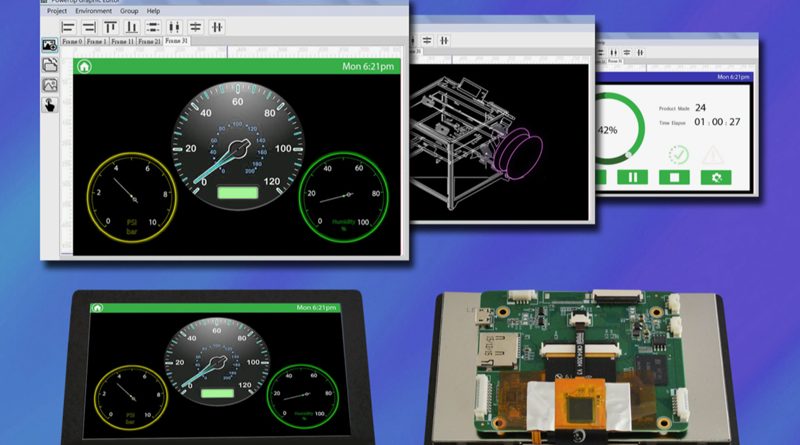Switch to the Frame 11 tab
Image resolution: width=800 pixels, height=445 pixels.
tap(122, 42)
